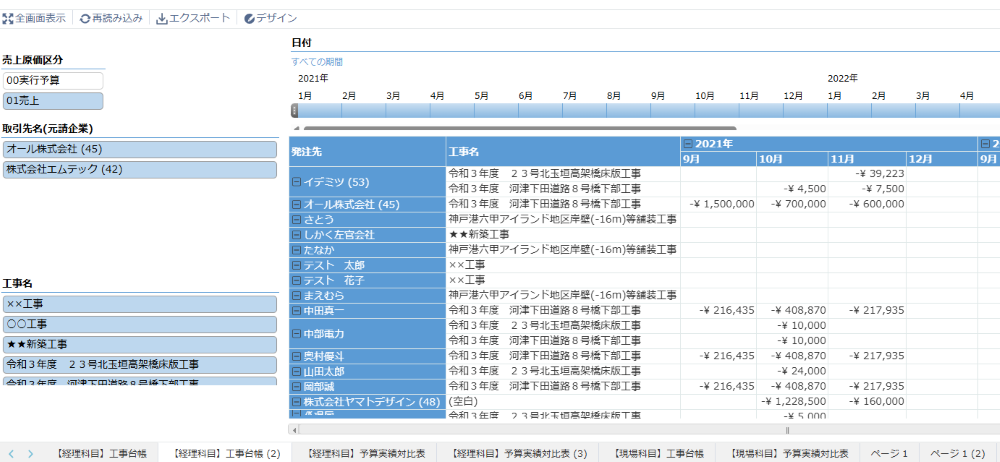Go to next sheet tab arrow

(30, 453)
